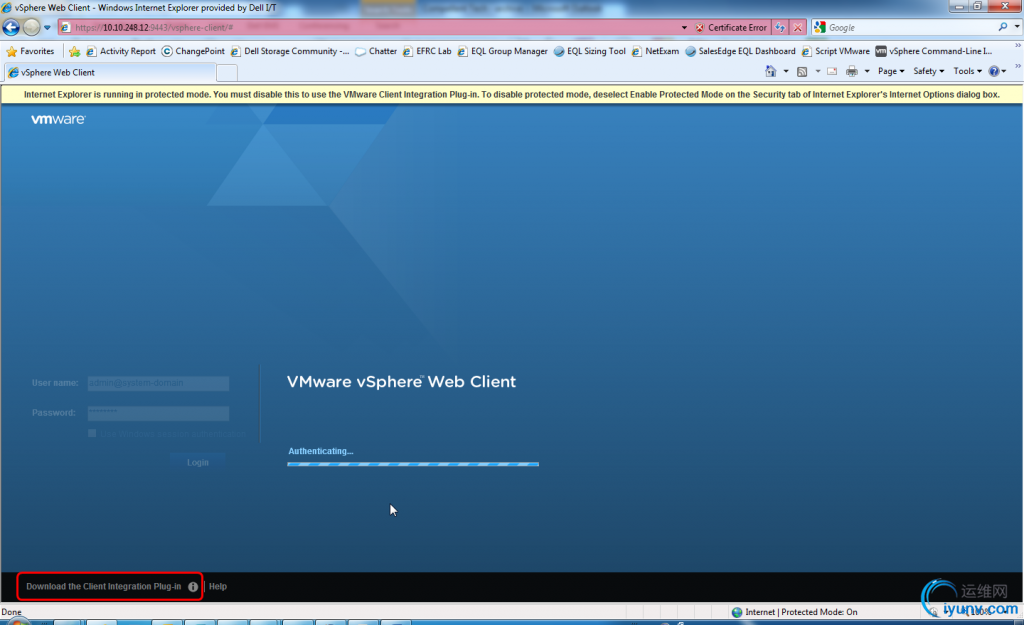1024x625 pixels.
Task: Open the Activity Report favorite
Action: pos(121,51)
